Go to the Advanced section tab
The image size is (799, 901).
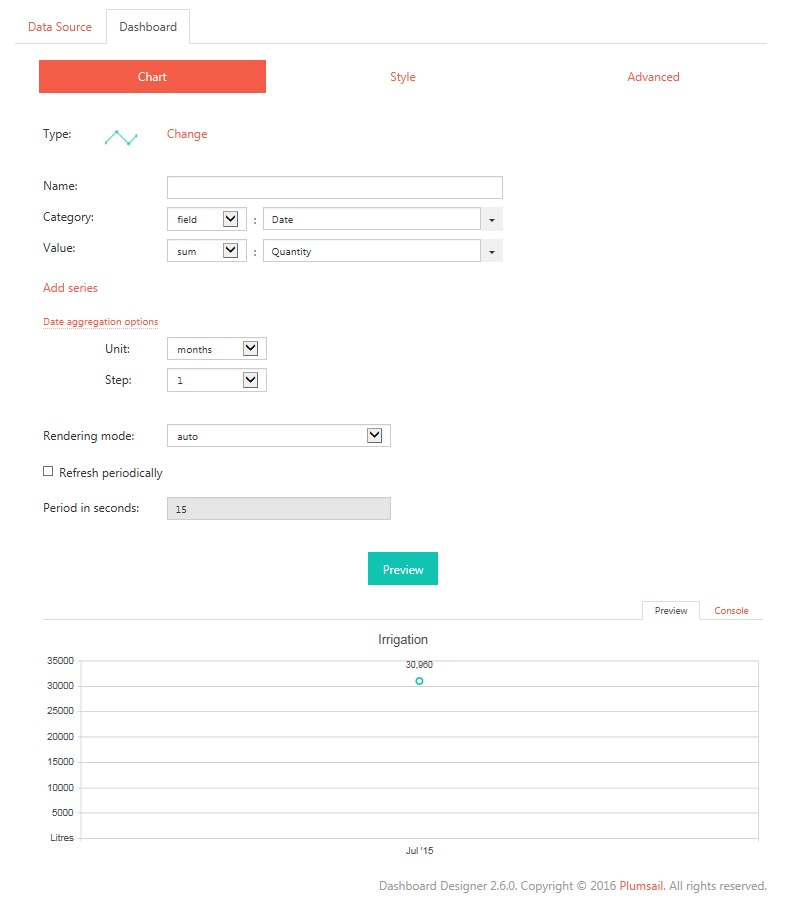pos(653,77)
